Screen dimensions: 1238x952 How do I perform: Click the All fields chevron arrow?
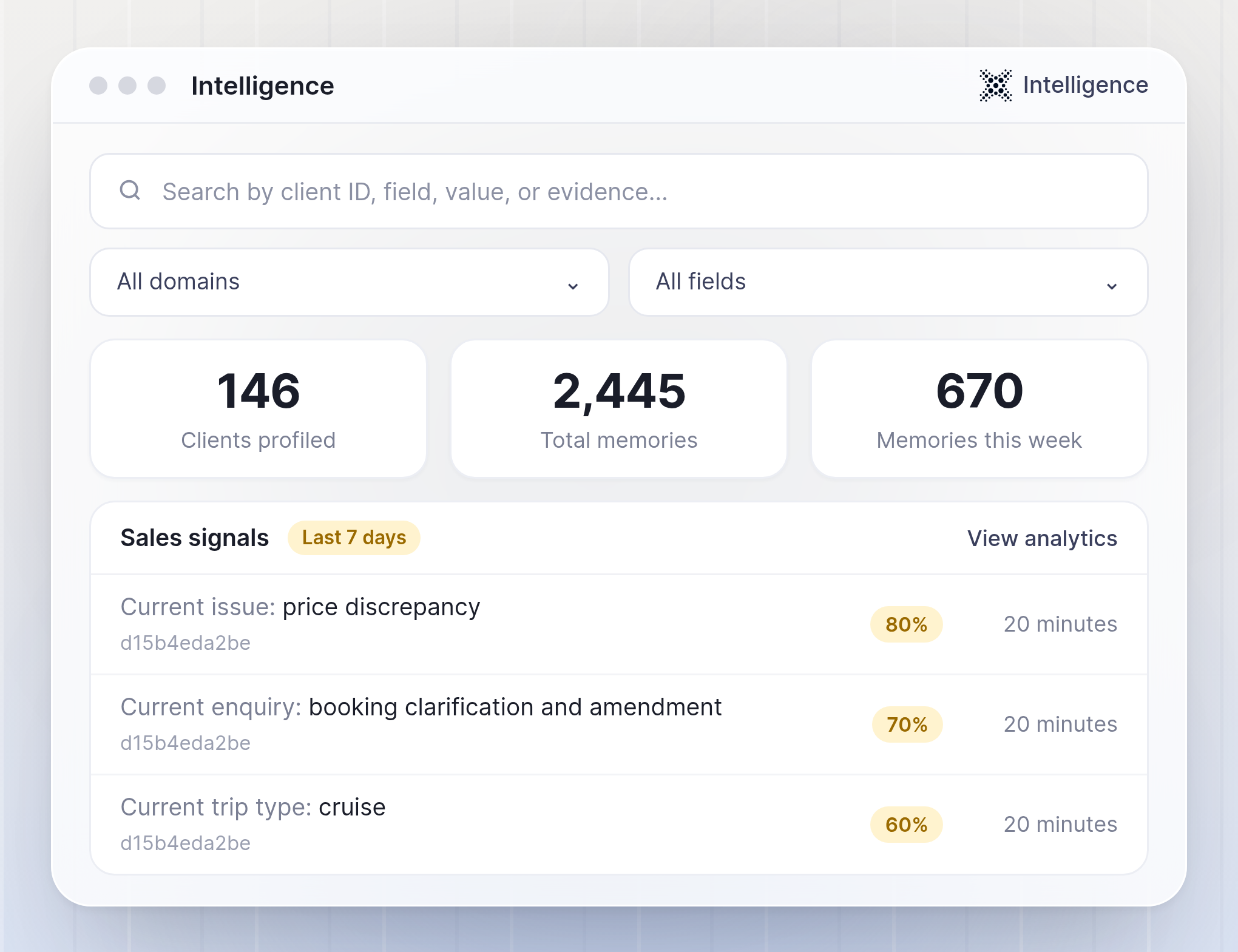click(x=1112, y=286)
